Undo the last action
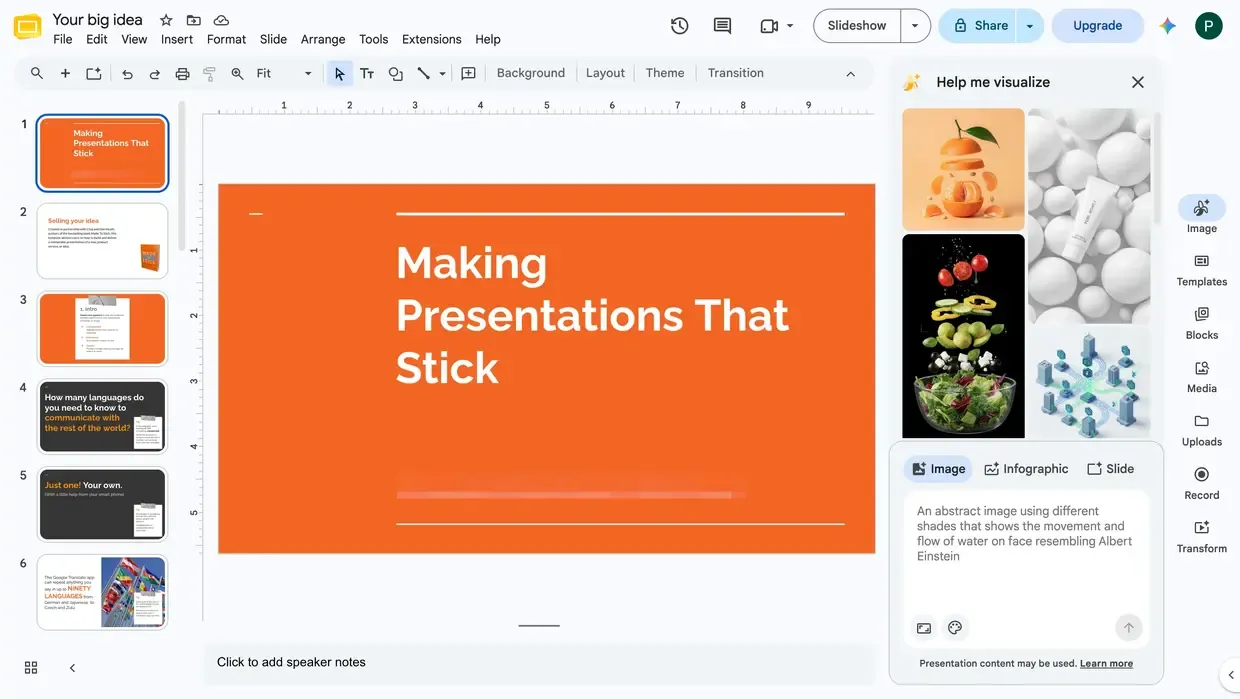The width and height of the screenshot is (1240, 699). [127, 73]
